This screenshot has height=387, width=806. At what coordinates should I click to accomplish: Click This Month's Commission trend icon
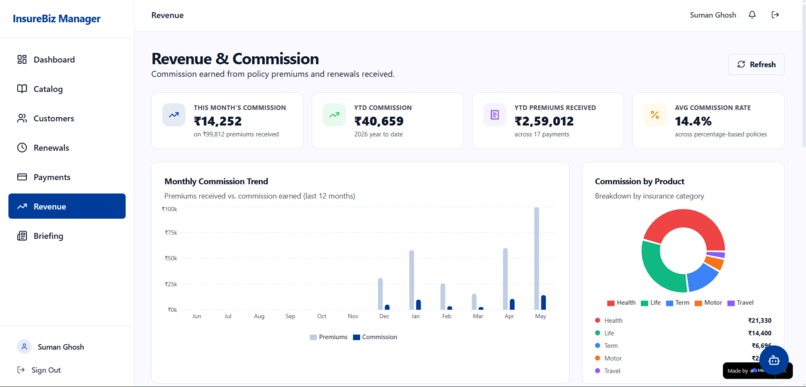coord(174,115)
